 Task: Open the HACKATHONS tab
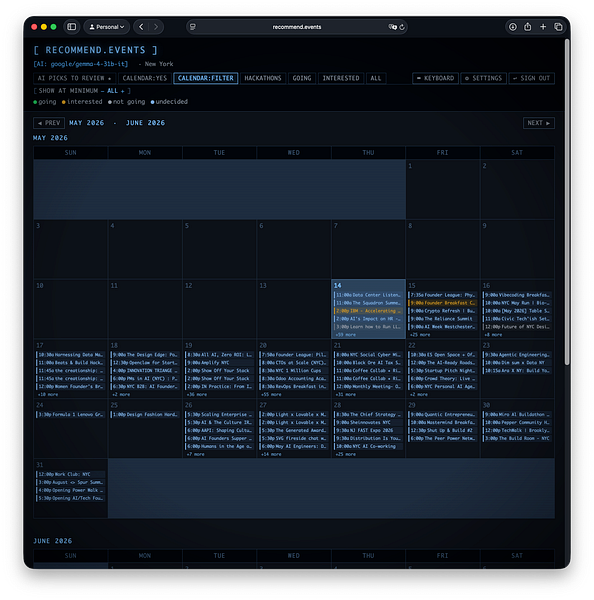pos(263,78)
